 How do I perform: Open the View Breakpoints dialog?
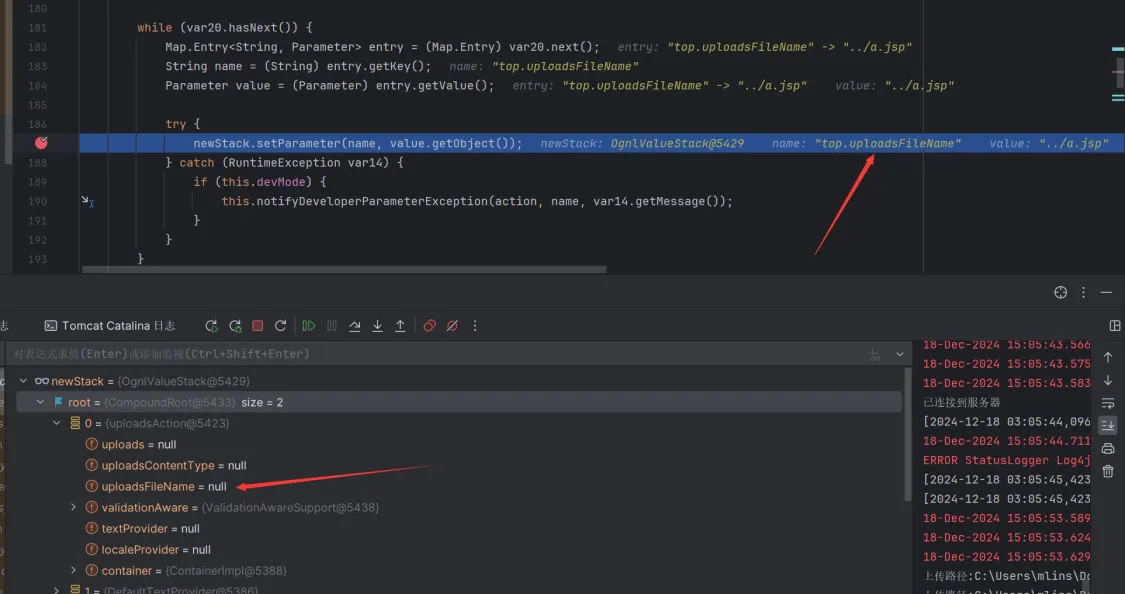[429, 326]
